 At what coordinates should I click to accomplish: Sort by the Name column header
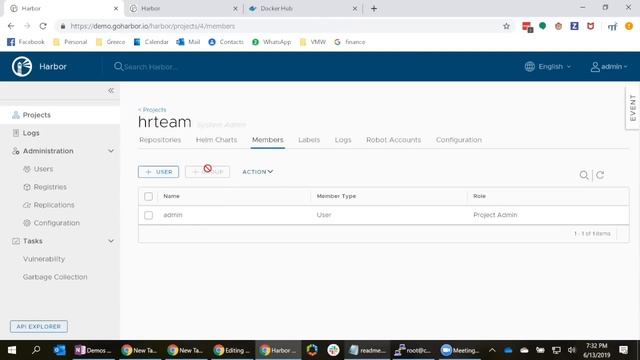point(171,196)
